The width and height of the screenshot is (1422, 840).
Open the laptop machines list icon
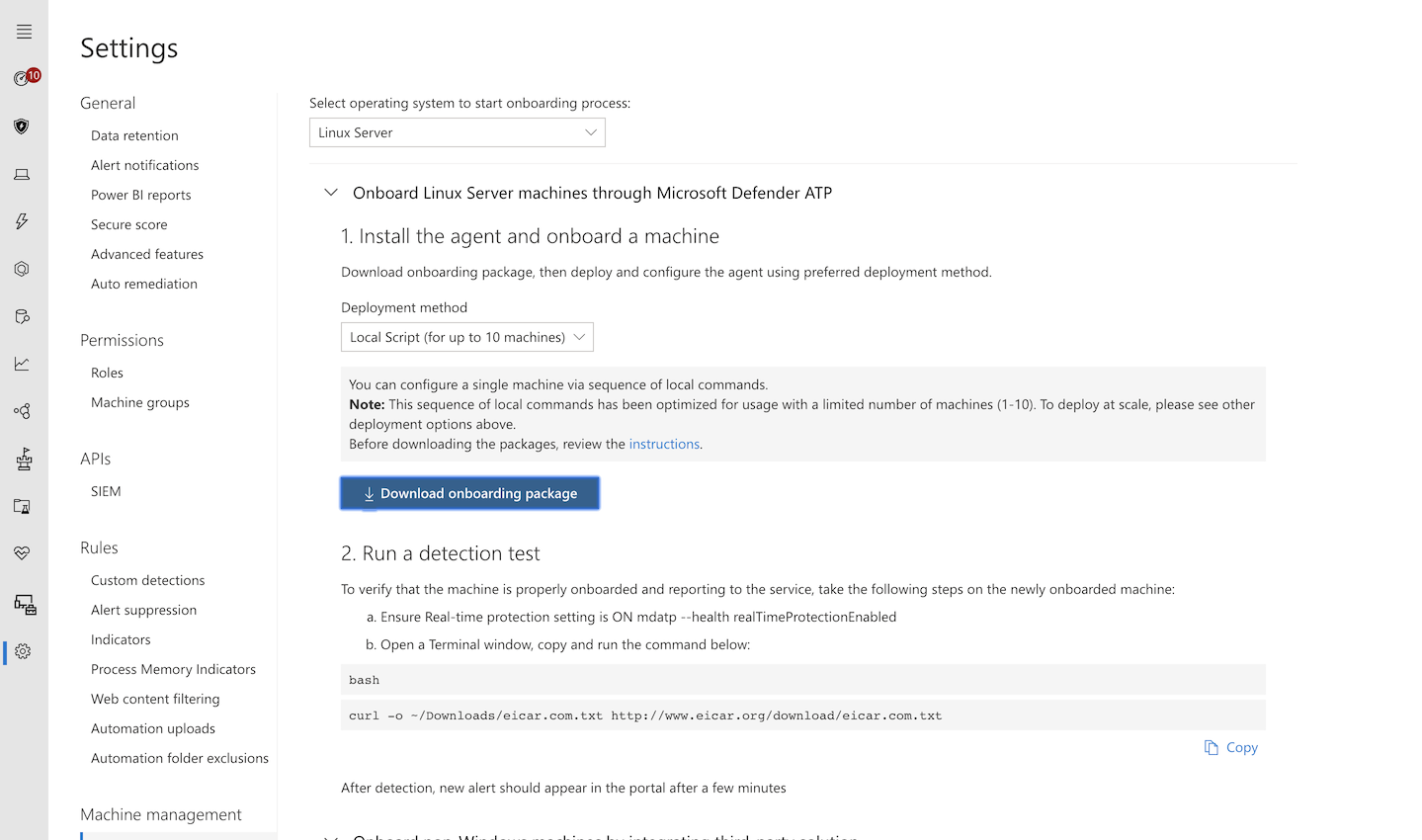(x=22, y=175)
